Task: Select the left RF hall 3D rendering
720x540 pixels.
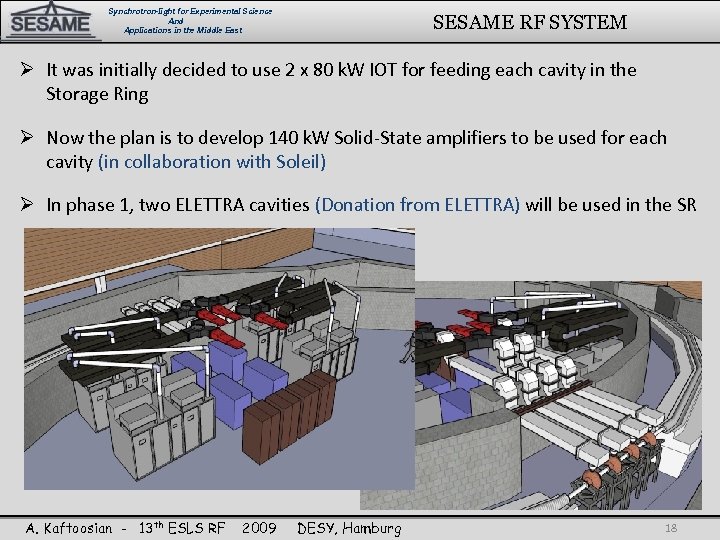Action: [x=219, y=359]
